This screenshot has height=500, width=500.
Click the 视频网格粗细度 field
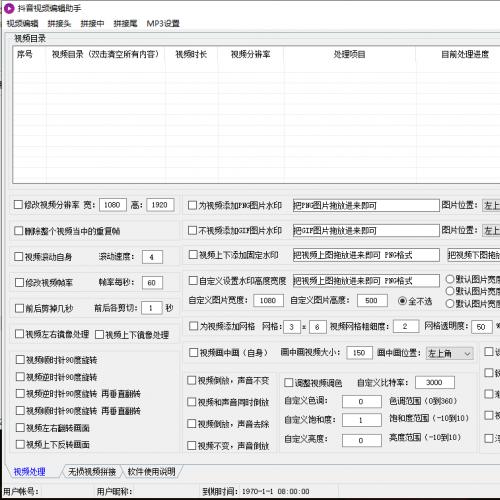406,326
